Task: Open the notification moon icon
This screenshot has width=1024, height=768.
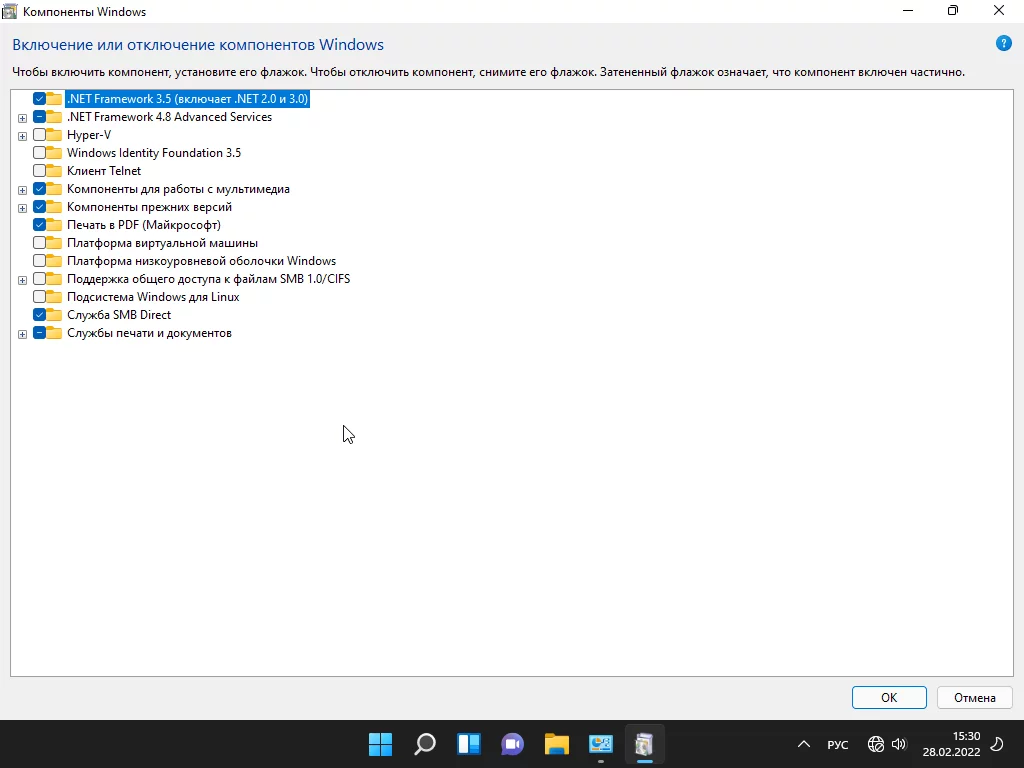Action: 997,744
